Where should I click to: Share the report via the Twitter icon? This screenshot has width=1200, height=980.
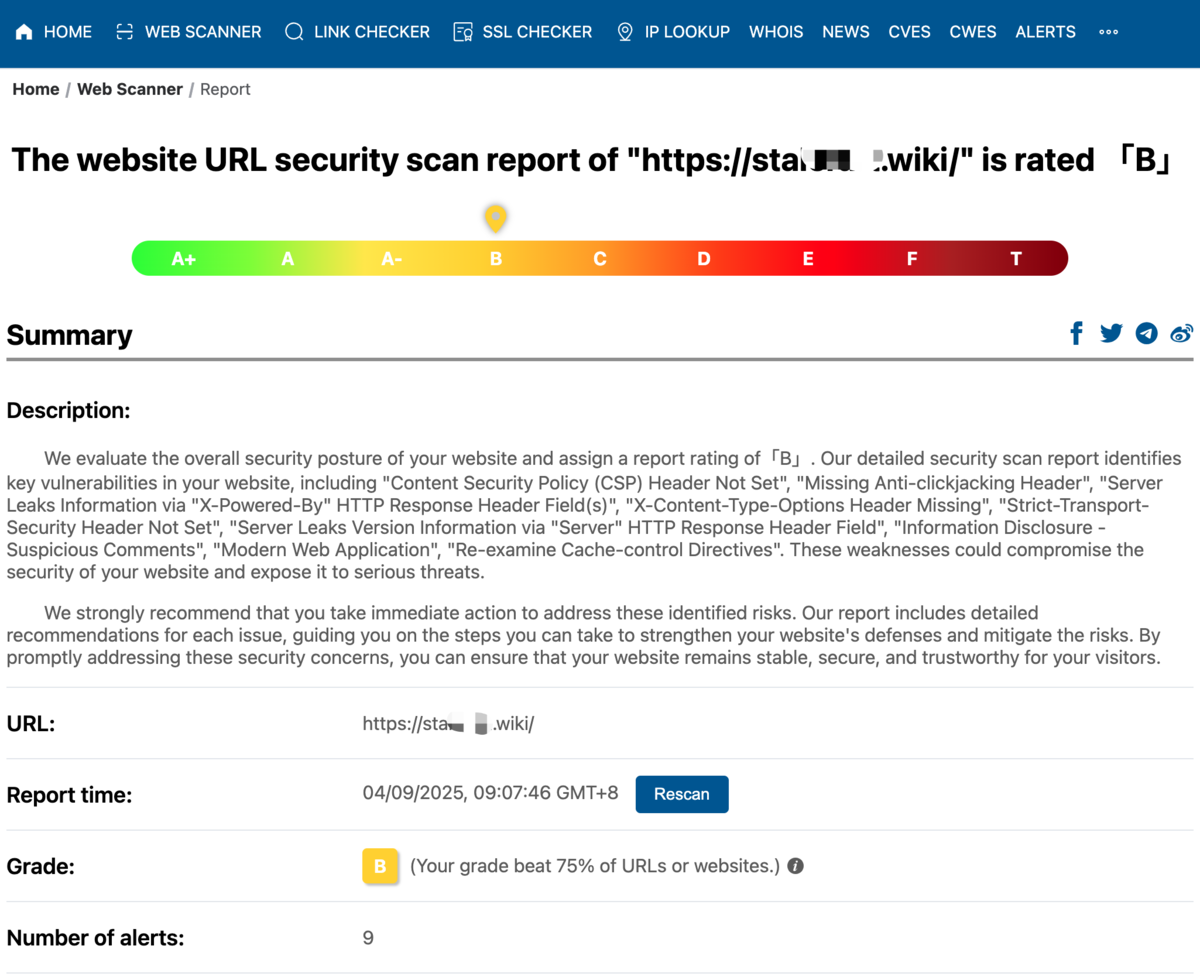1111,333
